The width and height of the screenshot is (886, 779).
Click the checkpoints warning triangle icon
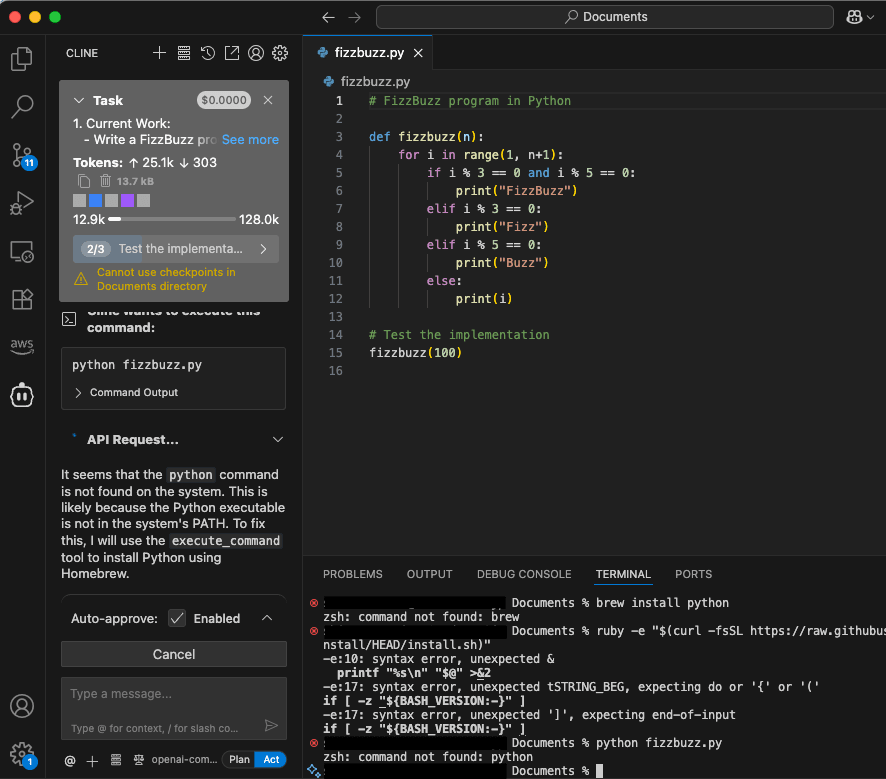pos(81,279)
